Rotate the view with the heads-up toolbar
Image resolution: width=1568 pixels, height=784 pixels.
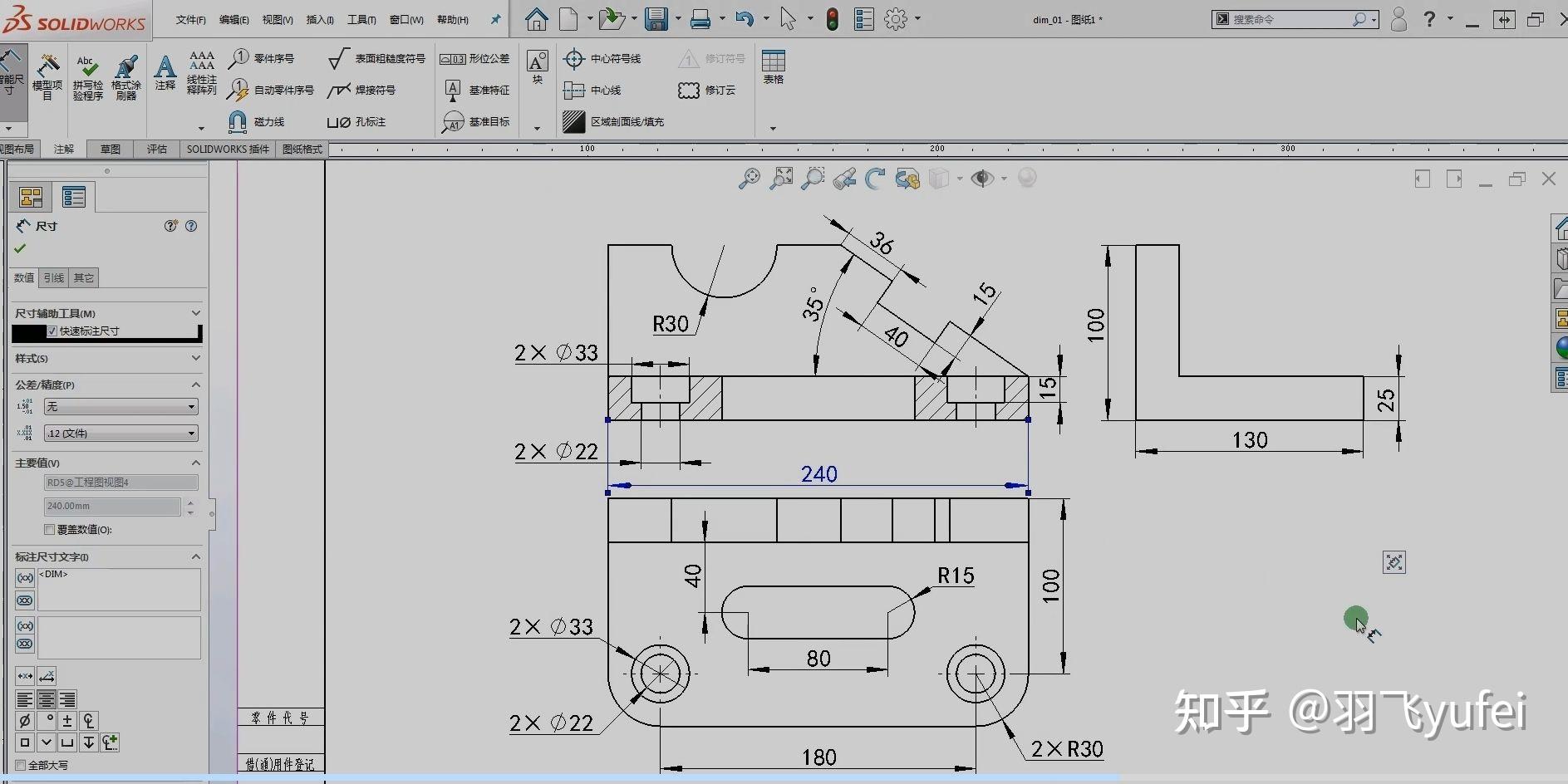pos(875,179)
